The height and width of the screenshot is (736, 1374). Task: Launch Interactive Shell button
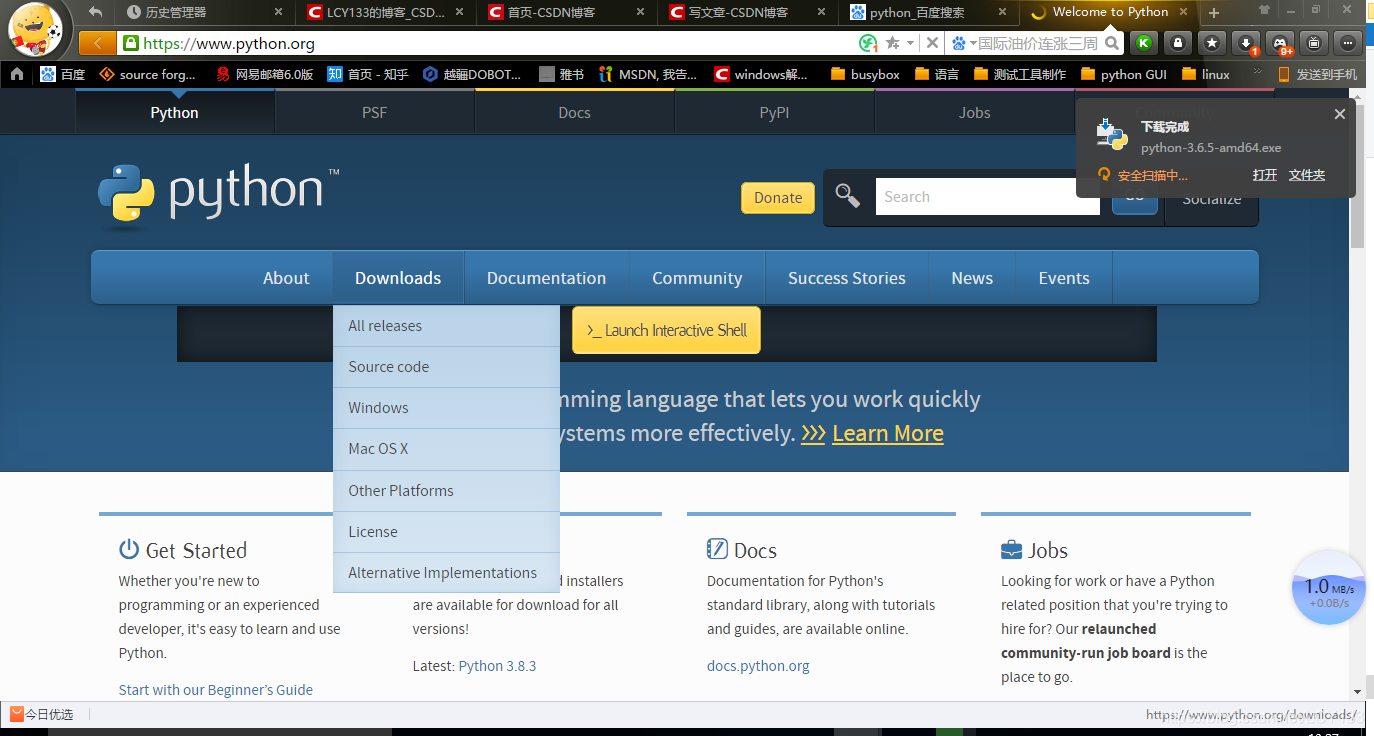coord(666,330)
